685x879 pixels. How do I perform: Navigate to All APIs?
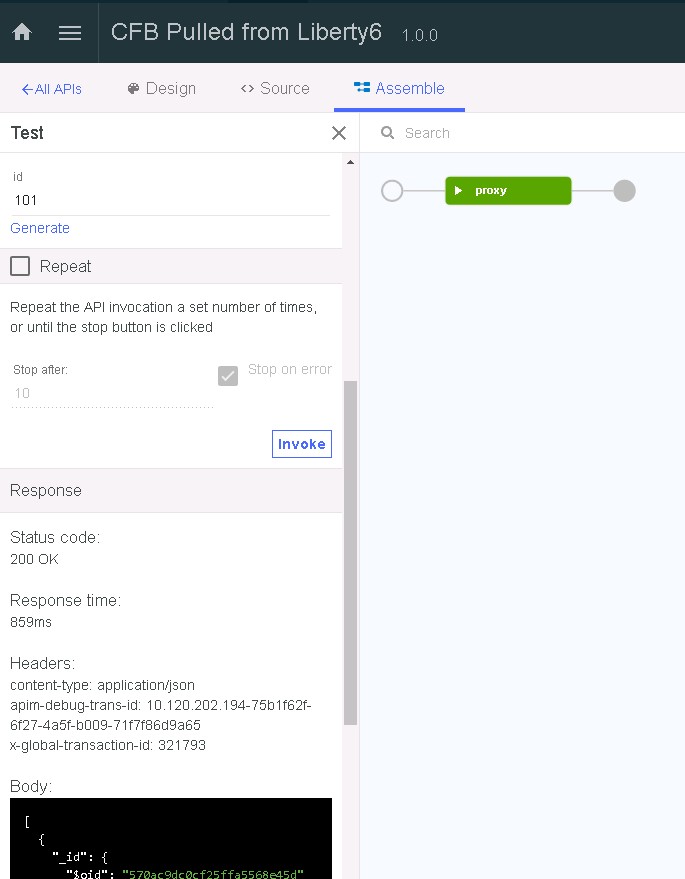57,88
